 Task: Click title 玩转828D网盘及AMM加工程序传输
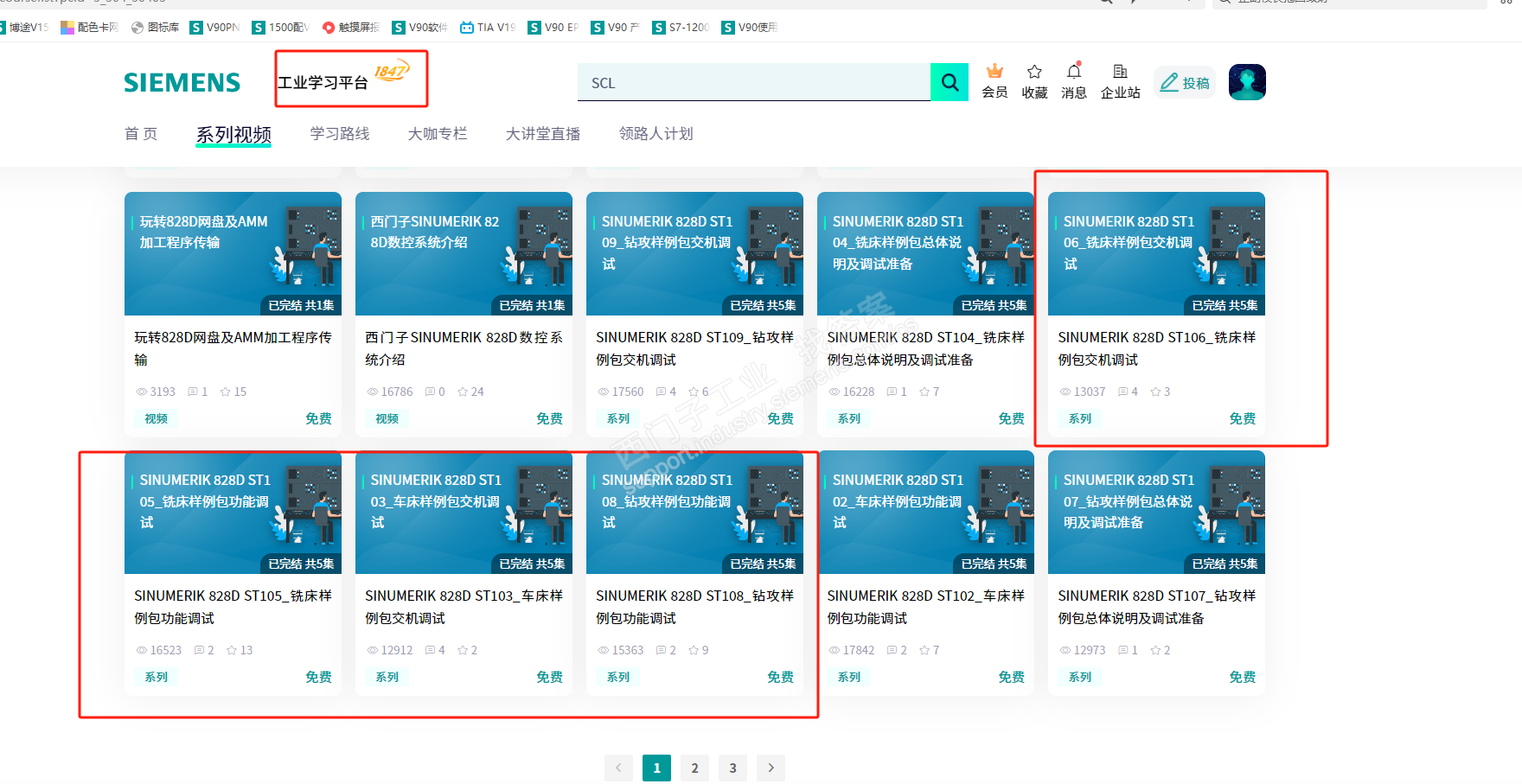tap(233, 348)
